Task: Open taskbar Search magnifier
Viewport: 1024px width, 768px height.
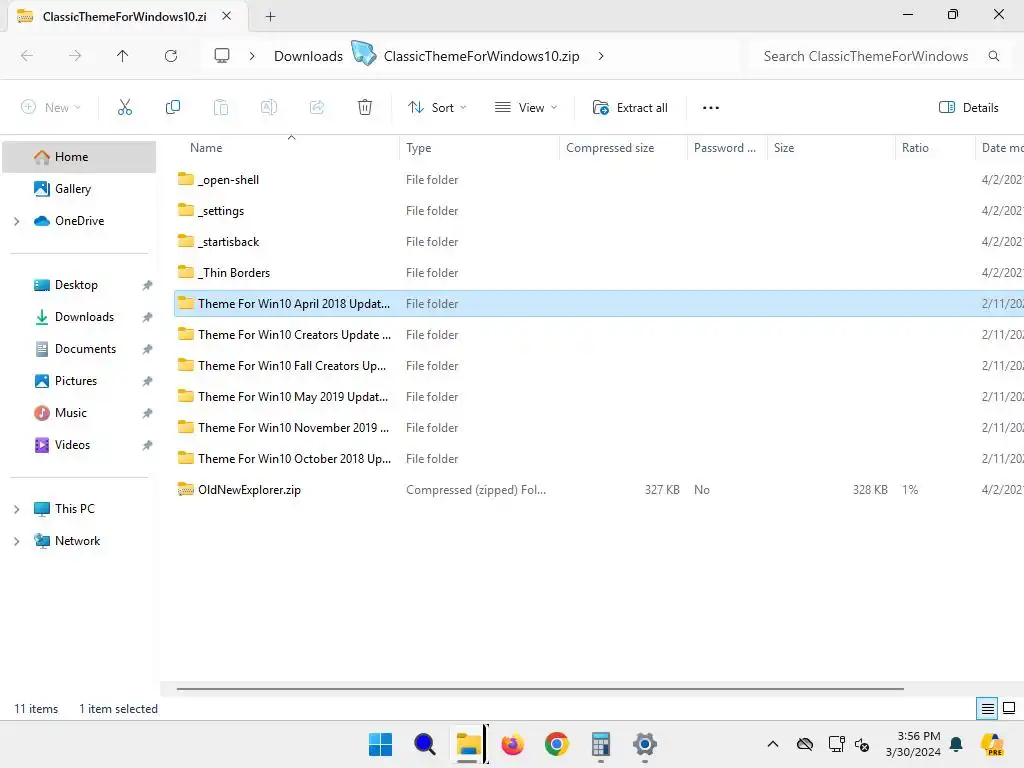Action: tap(424, 744)
